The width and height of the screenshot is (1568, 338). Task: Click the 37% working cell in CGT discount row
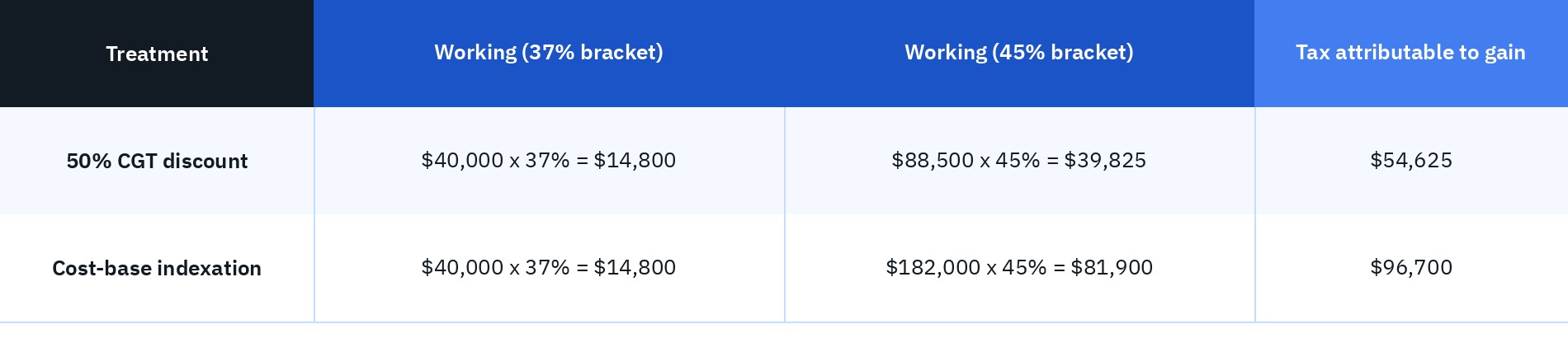[549, 161]
